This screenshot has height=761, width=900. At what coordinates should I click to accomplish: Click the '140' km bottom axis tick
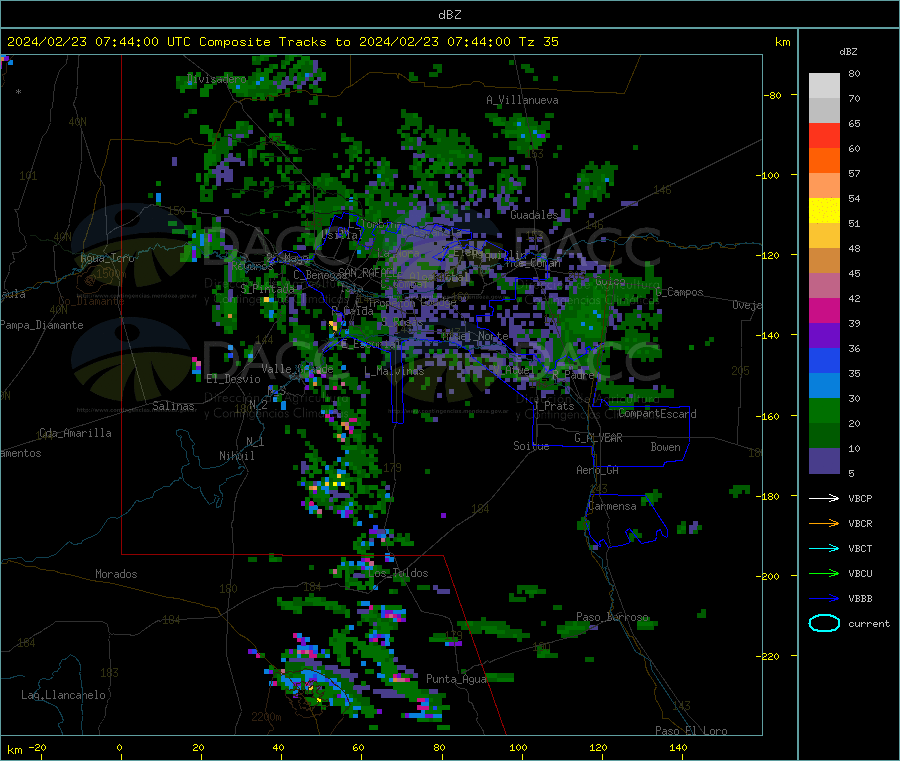tap(678, 748)
